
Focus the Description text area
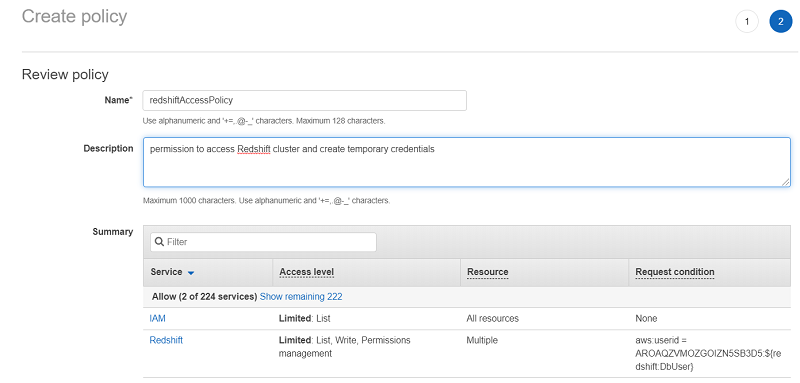click(467, 162)
